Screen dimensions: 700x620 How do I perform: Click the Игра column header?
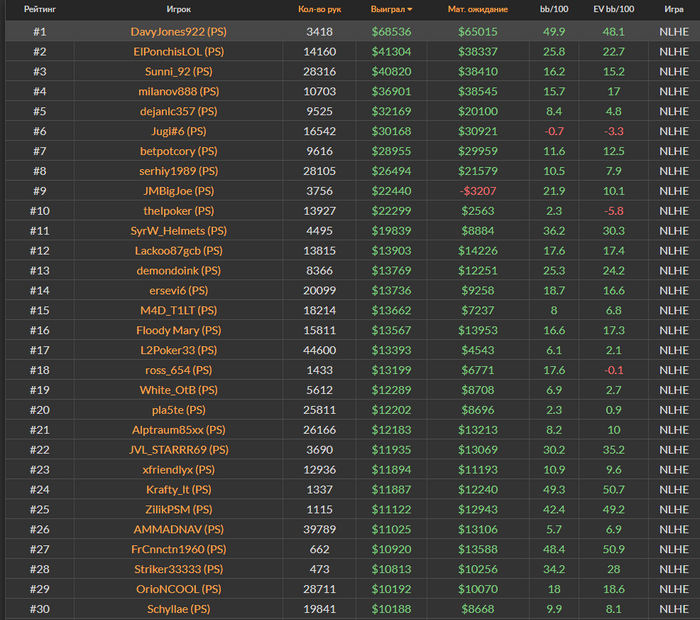pos(674,9)
